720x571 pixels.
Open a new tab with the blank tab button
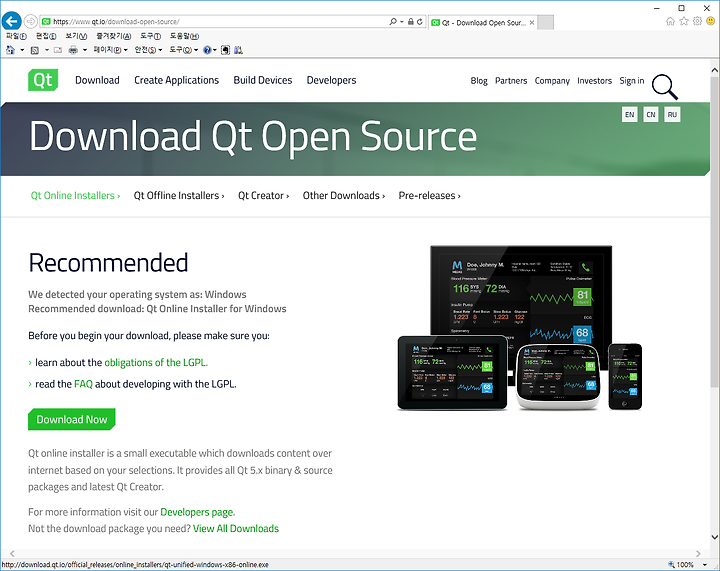[x=545, y=22]
